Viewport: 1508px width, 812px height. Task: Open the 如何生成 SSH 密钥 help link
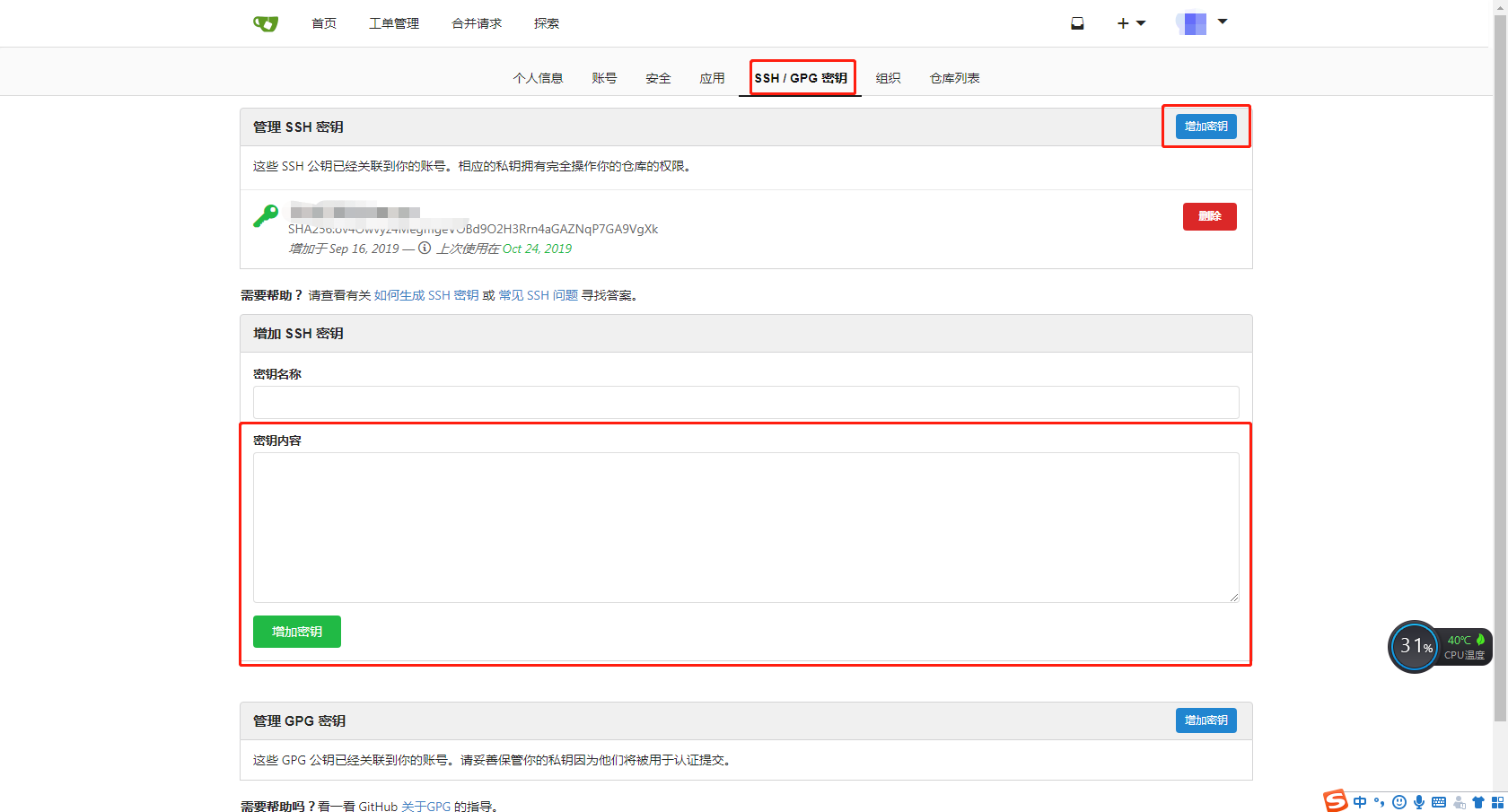426,295
